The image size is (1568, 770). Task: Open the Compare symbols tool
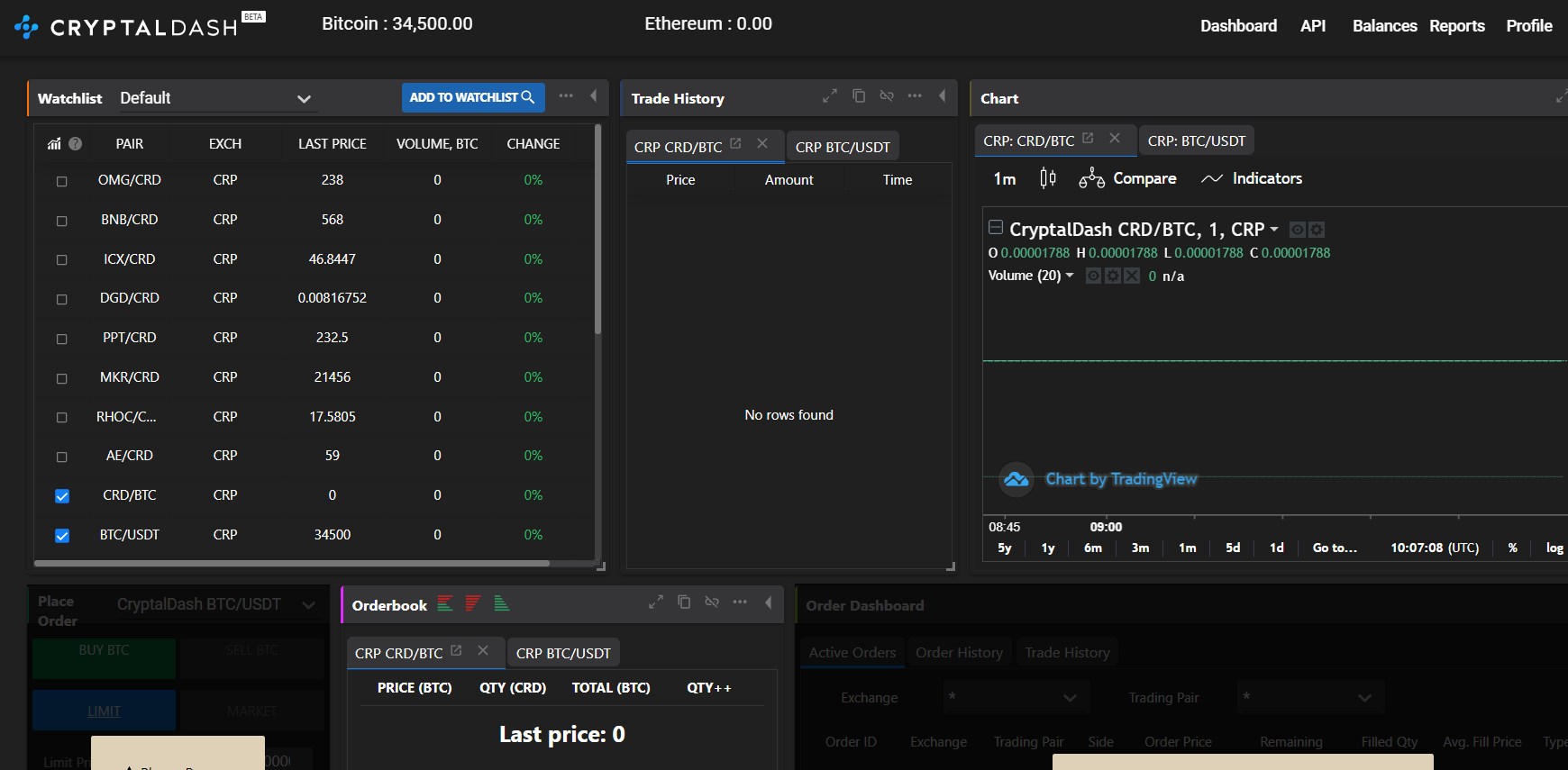(x=1127, y=178)
